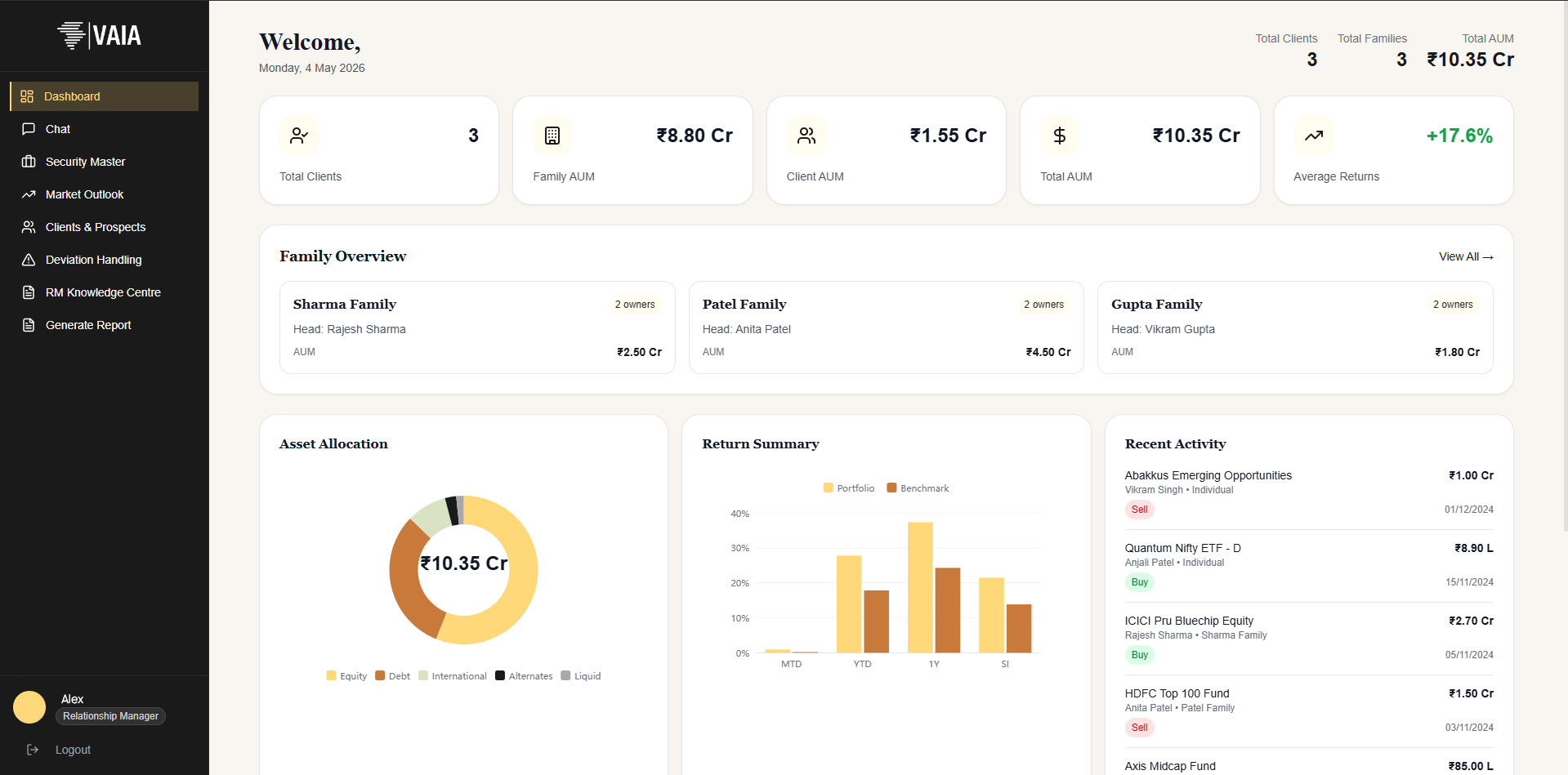Click the VAIA logo in the sidebar

99,35
